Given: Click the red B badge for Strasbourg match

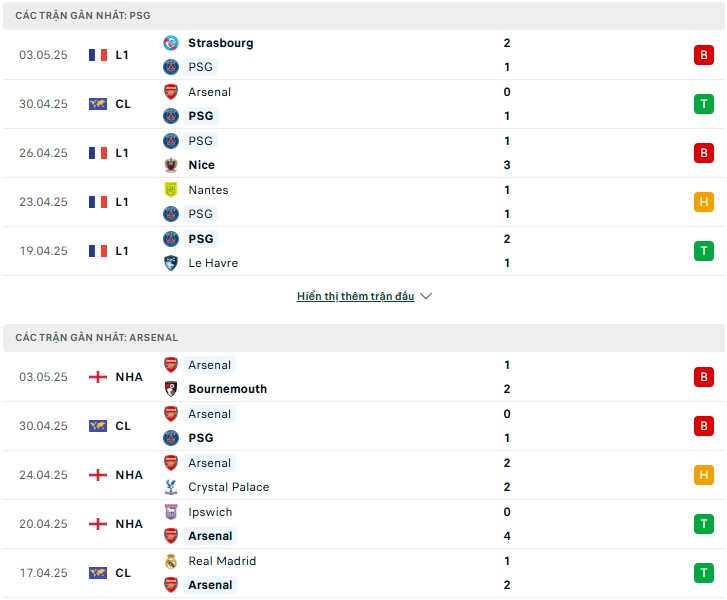Looking at the screenshot, I should click(x=703, y=55).
